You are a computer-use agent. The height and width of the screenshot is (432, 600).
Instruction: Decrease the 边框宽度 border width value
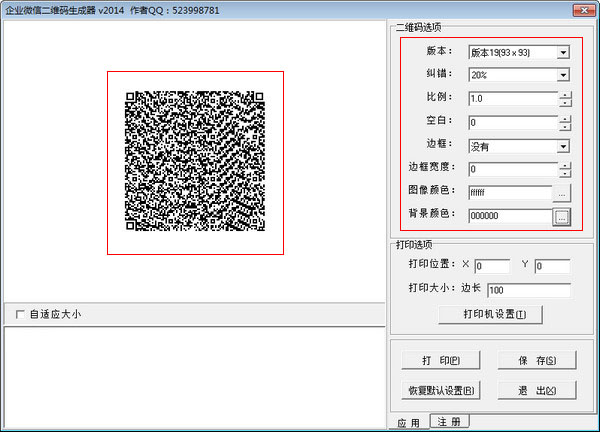tap(565, 173)
